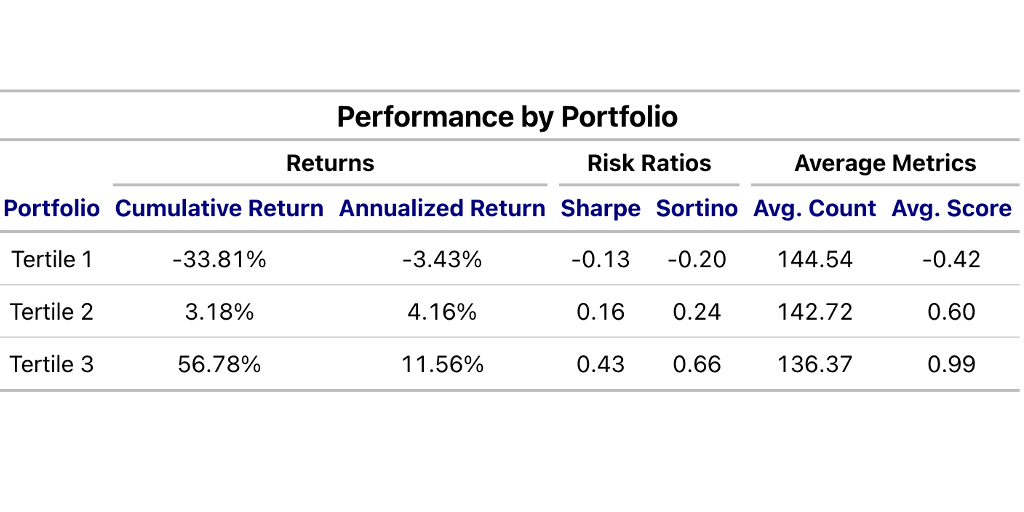Click the Performance by Portfolio title
Image resolution: width=1024 pixels, height=512 pixels.
[x=507, y=117]
